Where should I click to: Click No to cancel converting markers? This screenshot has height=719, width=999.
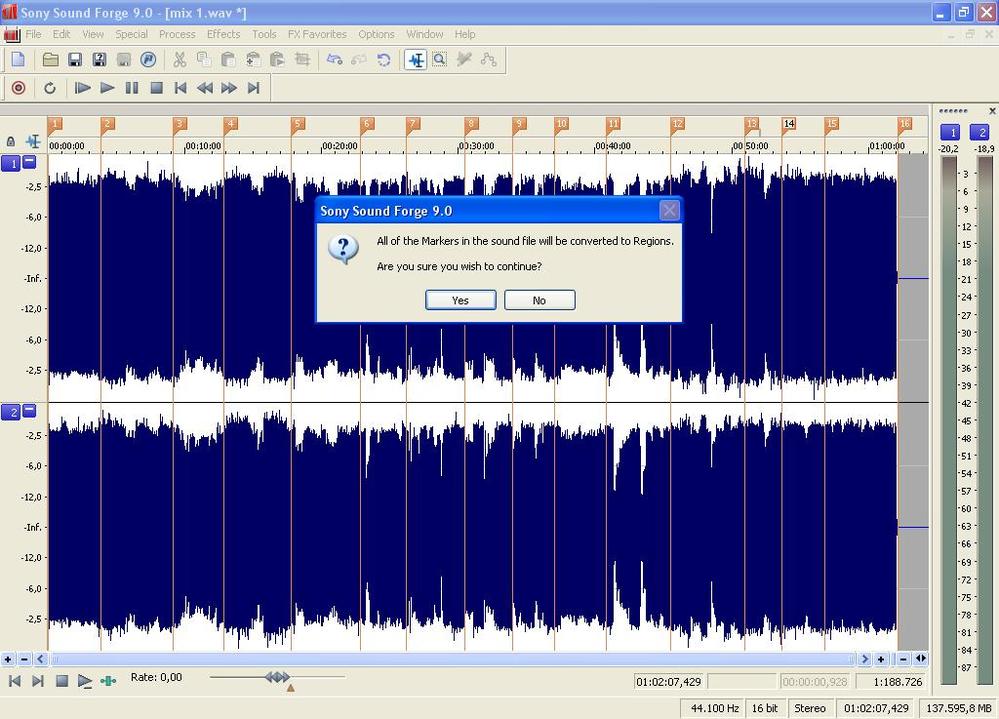tap(540, 301)
